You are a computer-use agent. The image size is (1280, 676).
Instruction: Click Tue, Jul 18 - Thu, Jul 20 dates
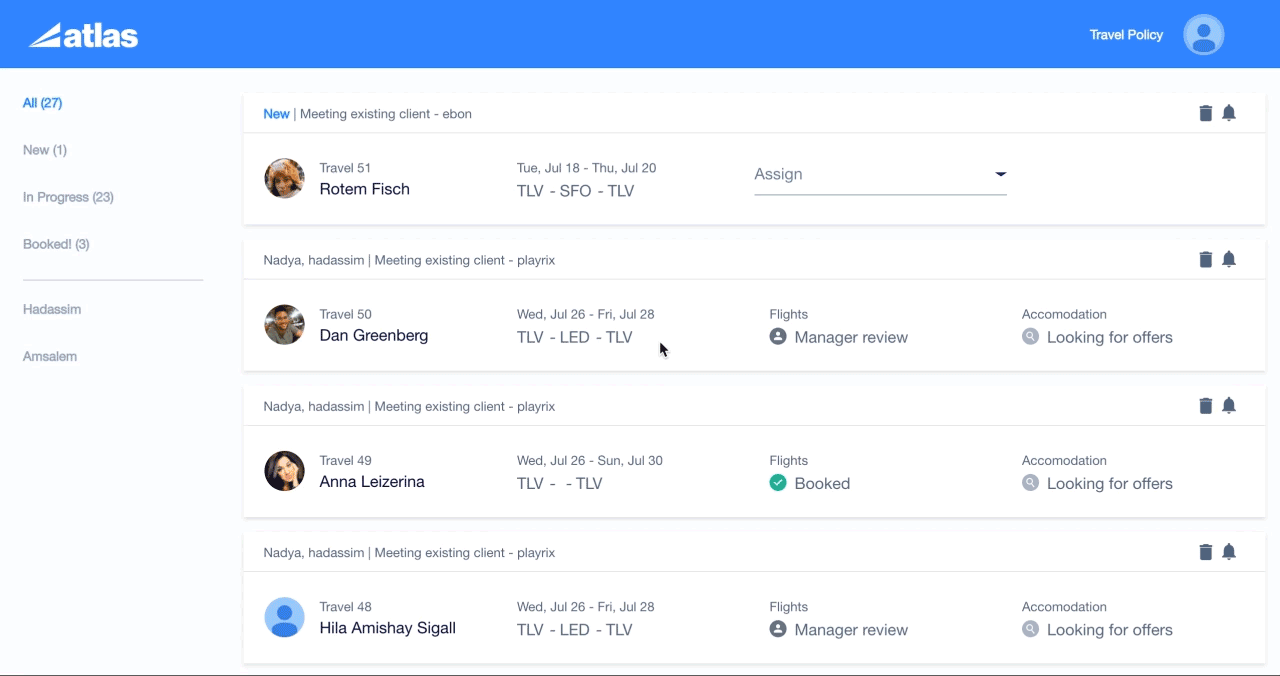pyautogui.click(x=586, y=168)
